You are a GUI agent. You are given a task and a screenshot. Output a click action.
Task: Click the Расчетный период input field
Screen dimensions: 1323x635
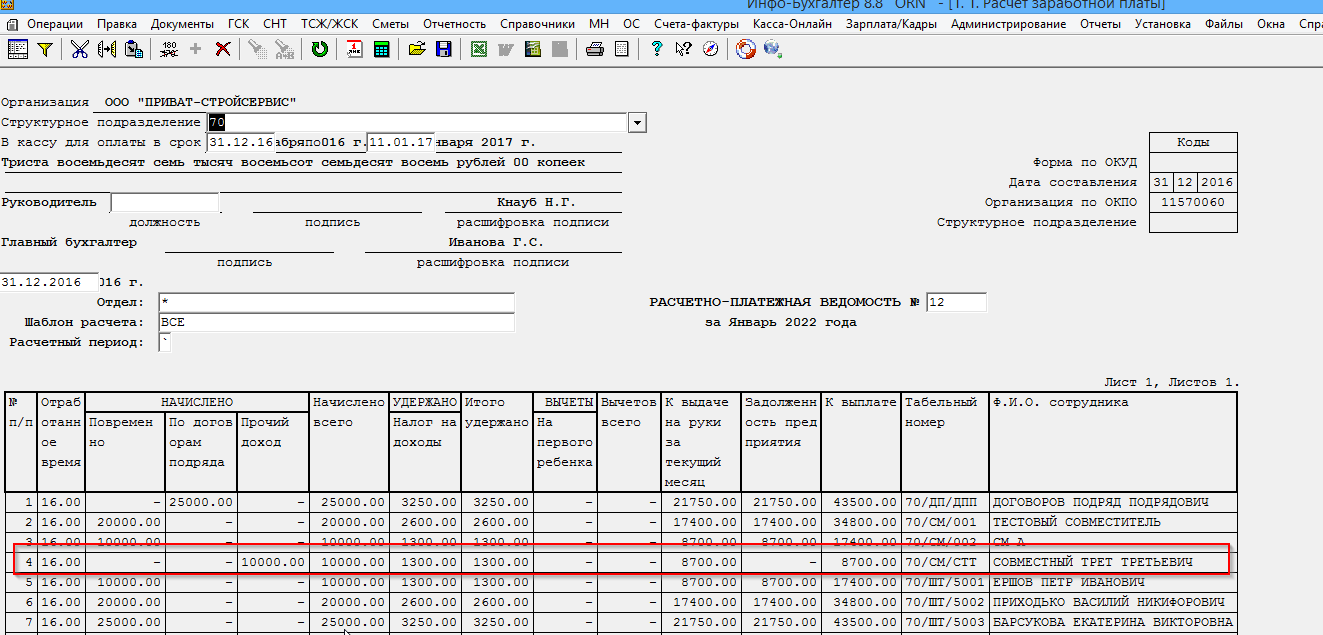165,342
